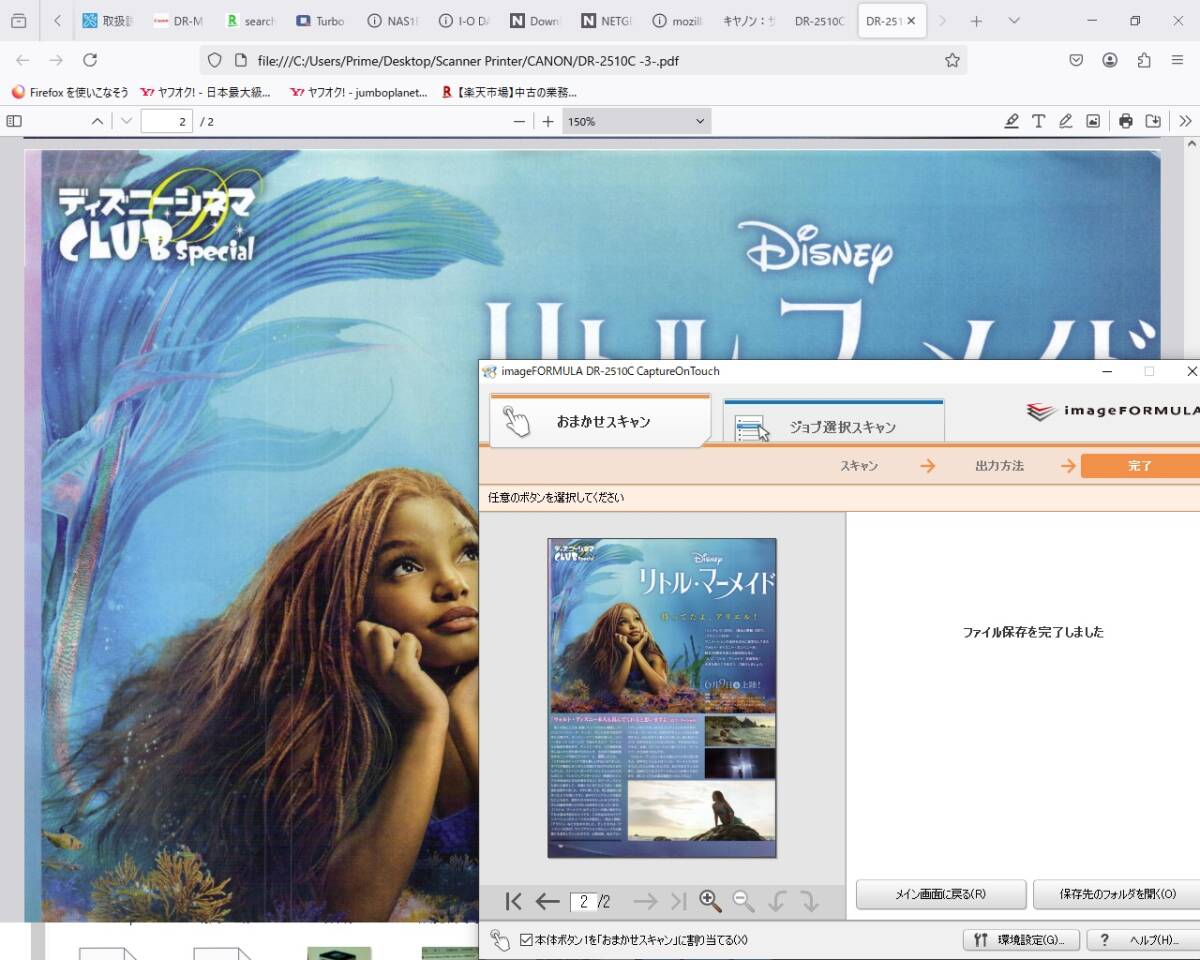Image resolution: width=1200 pixels, height=960 pixels.
Task: Click the 出力方法 step label
Action: (x=999, y=466)
